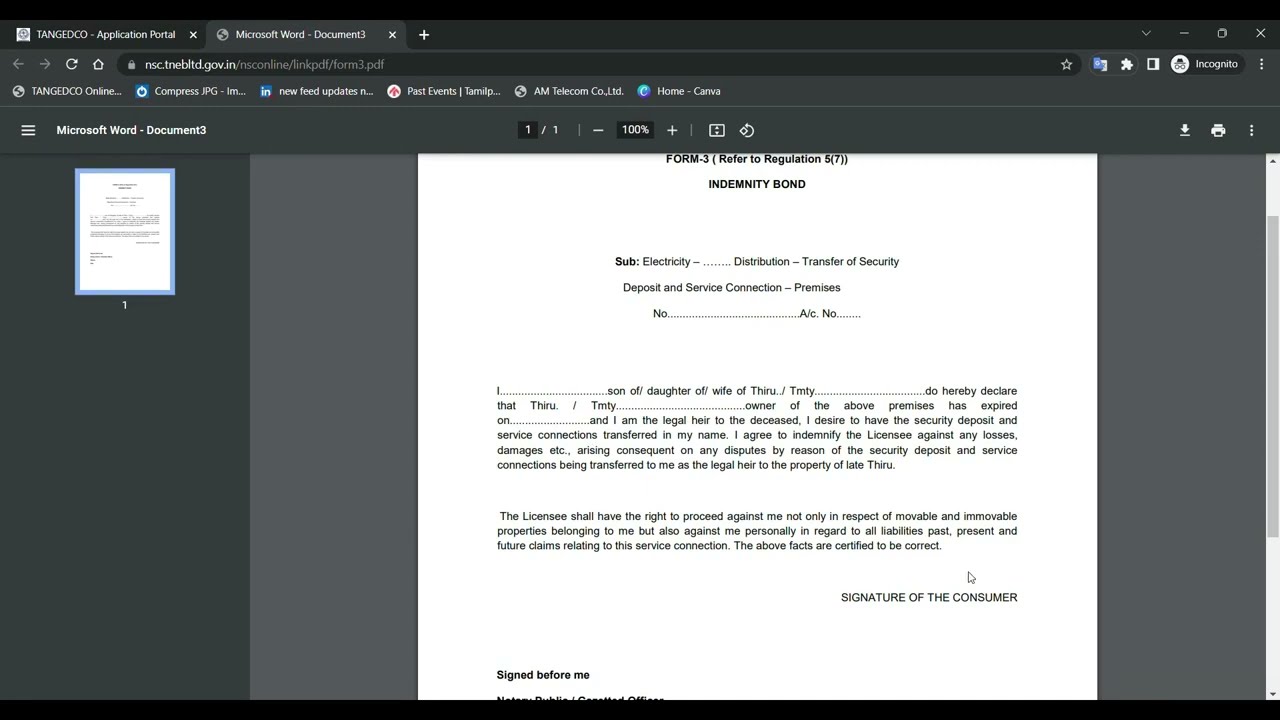Click SIGNATURE OF THE CONSUMER text
1280x720 pixels.
coord(929,598)
